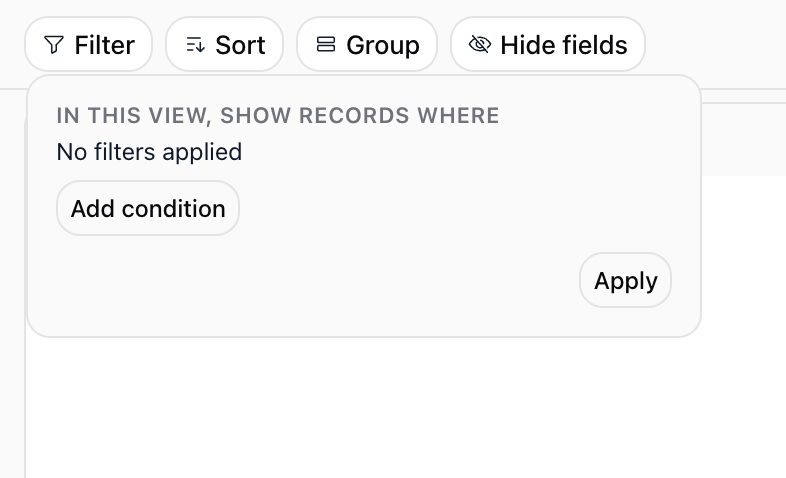Screen dimensions: 786x478
Task: Click the funnel icon on Filter
Action: (x=54, y=45)
